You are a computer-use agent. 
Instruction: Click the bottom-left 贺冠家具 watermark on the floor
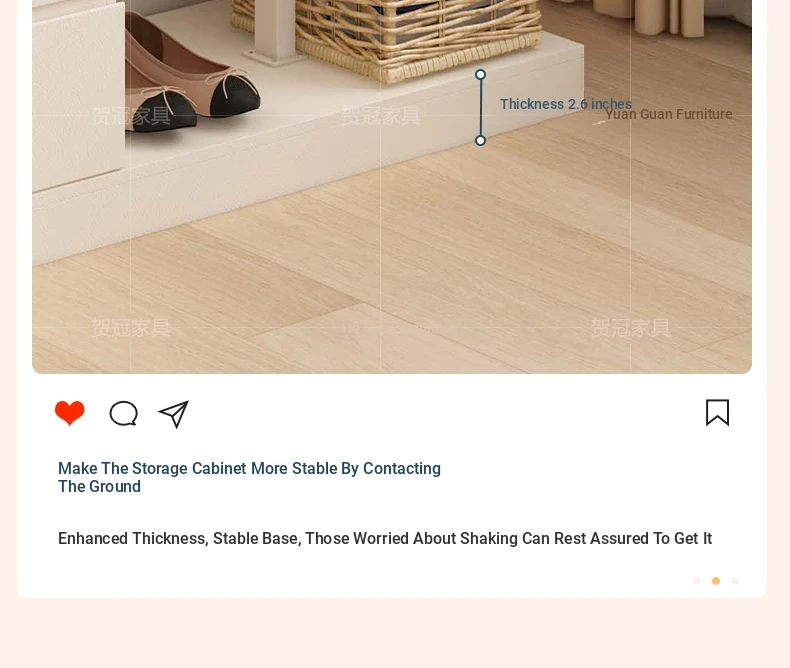pos(131,328)
